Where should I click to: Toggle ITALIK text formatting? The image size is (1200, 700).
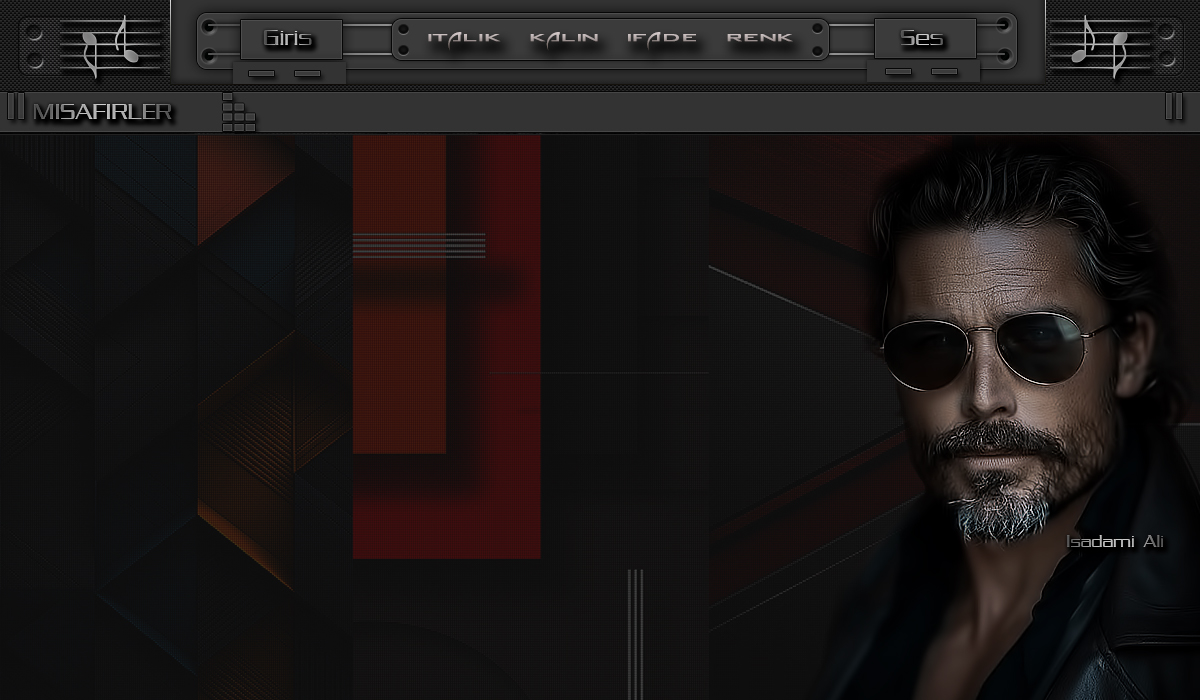(x=464, y=38)
